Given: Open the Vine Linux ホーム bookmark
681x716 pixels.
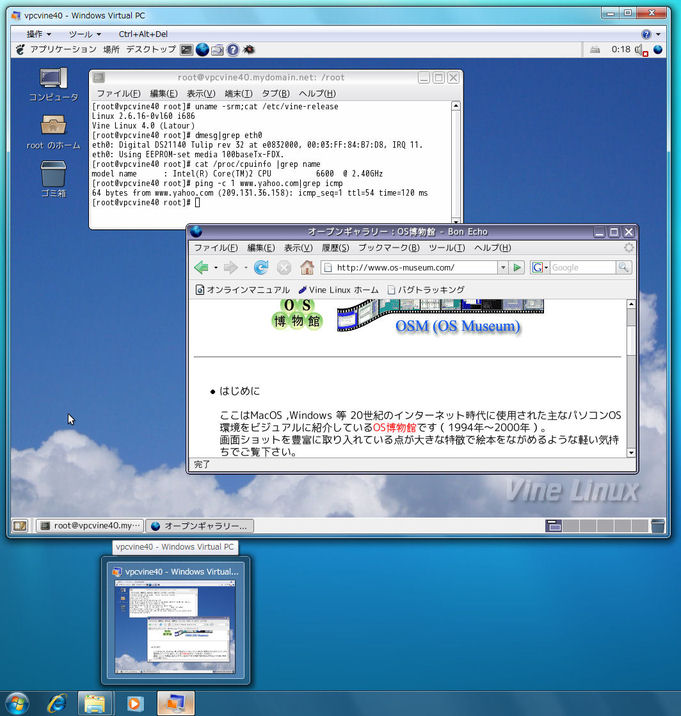Looking at the screenshot, I should [x=338, y=290].
